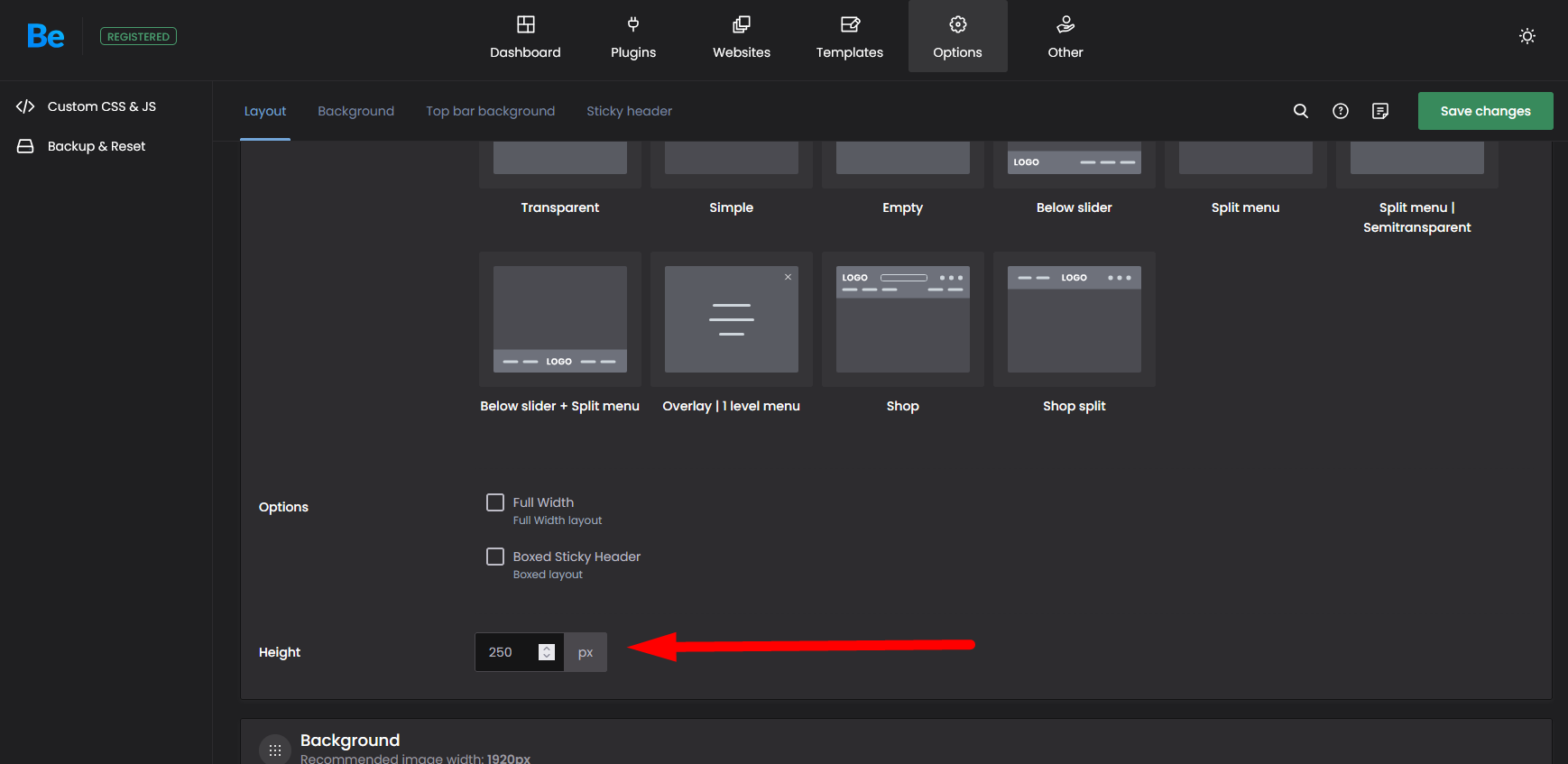Click the Save changes button
The width and height of the screenshot is (1568, 764).
point(1485,111)
